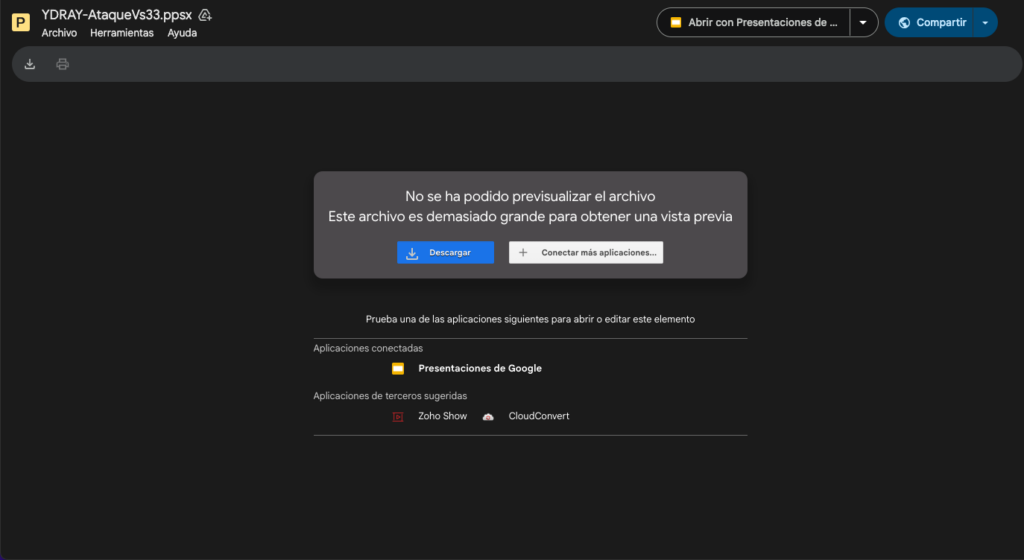Click the red Zoho Show icon

(x=398, y=416)
